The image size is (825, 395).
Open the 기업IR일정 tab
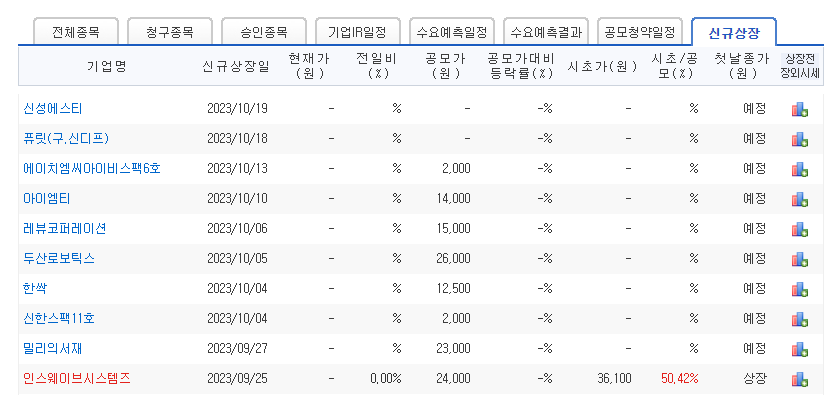coord(358,32)
